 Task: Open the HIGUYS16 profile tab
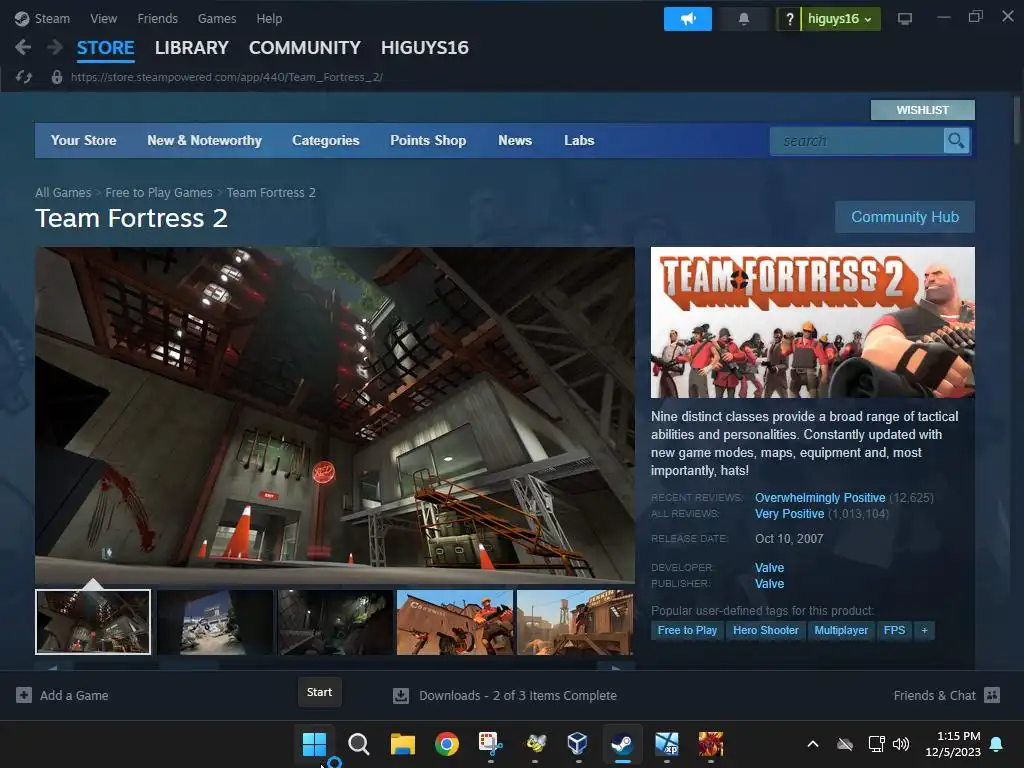point(424,48)
